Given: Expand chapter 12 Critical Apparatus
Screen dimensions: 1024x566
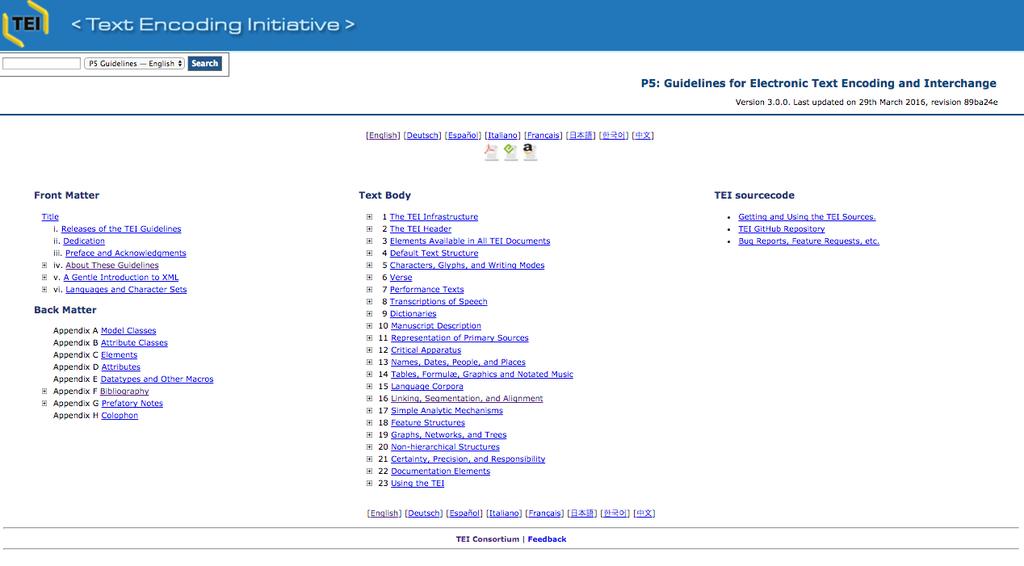Looking at the screenshot, I should pos(369,350).
